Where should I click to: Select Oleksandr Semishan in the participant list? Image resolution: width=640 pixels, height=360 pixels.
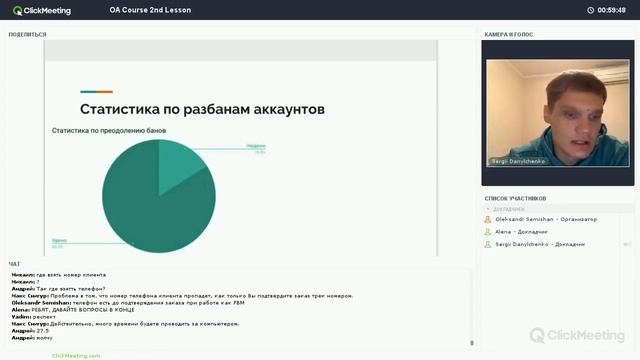click(546, 220)
